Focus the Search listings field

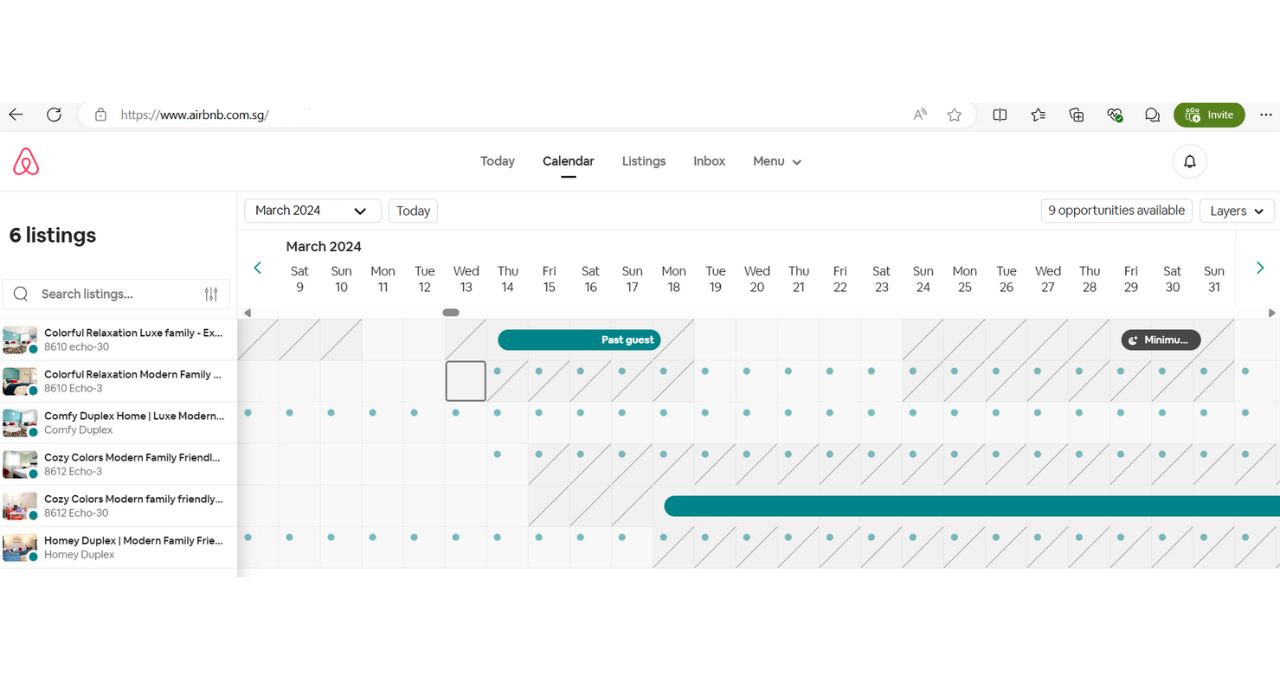click(x=116, y=294)
